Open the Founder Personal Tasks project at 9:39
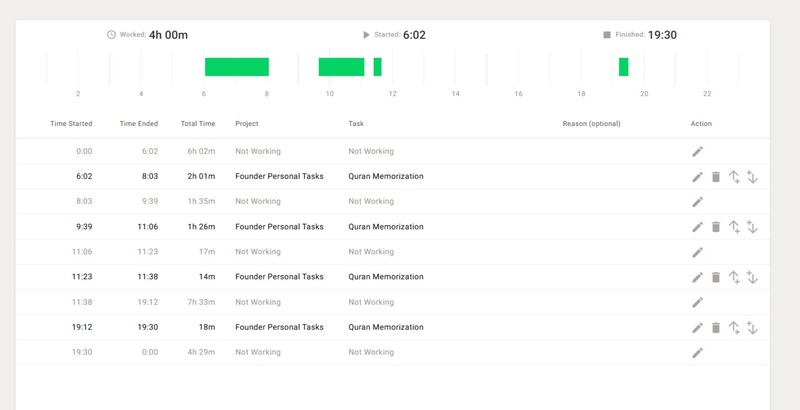Viewport: 800px width, 410px height. 279,227
